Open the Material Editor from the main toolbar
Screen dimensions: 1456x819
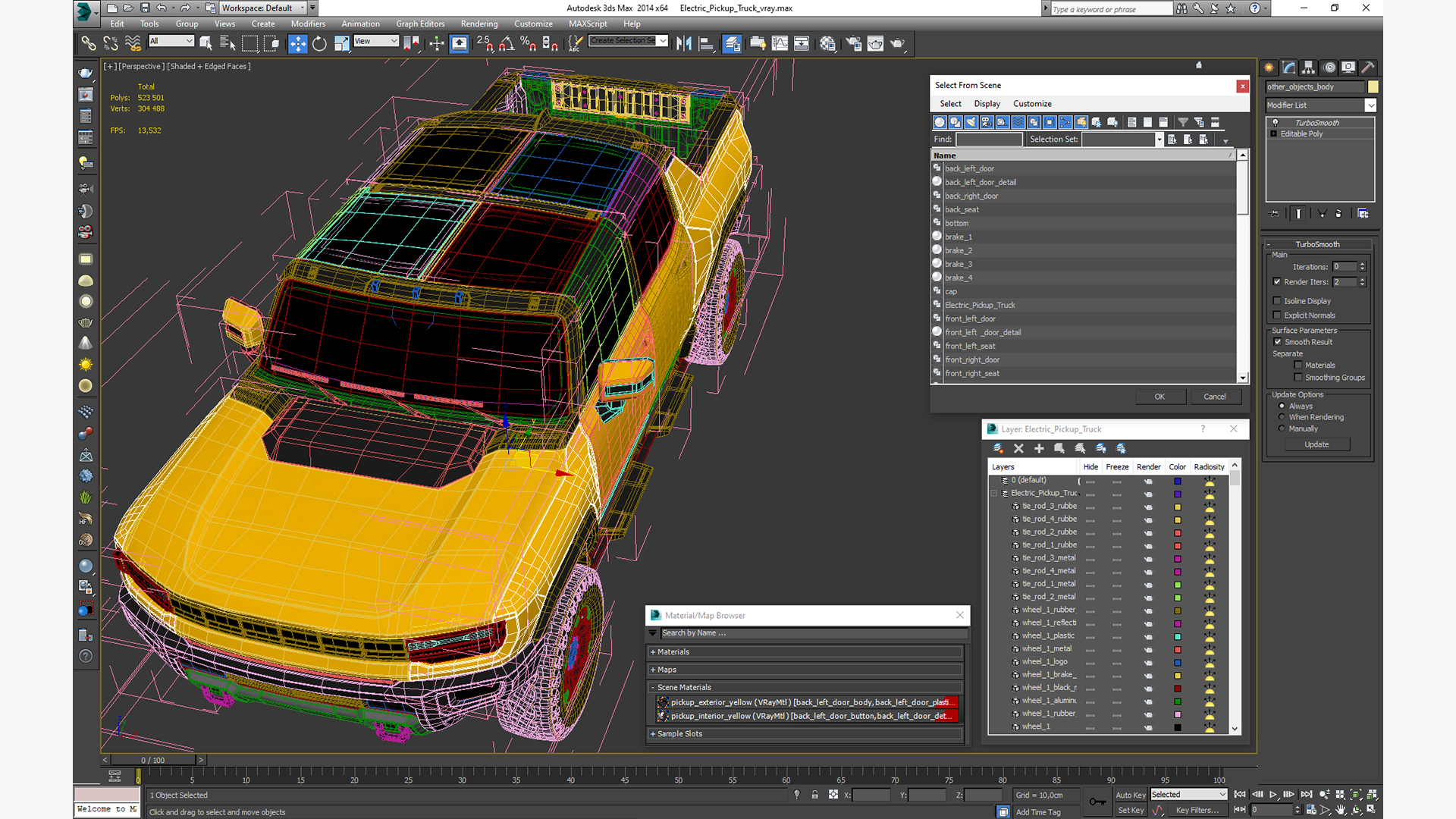pos(827,43)
